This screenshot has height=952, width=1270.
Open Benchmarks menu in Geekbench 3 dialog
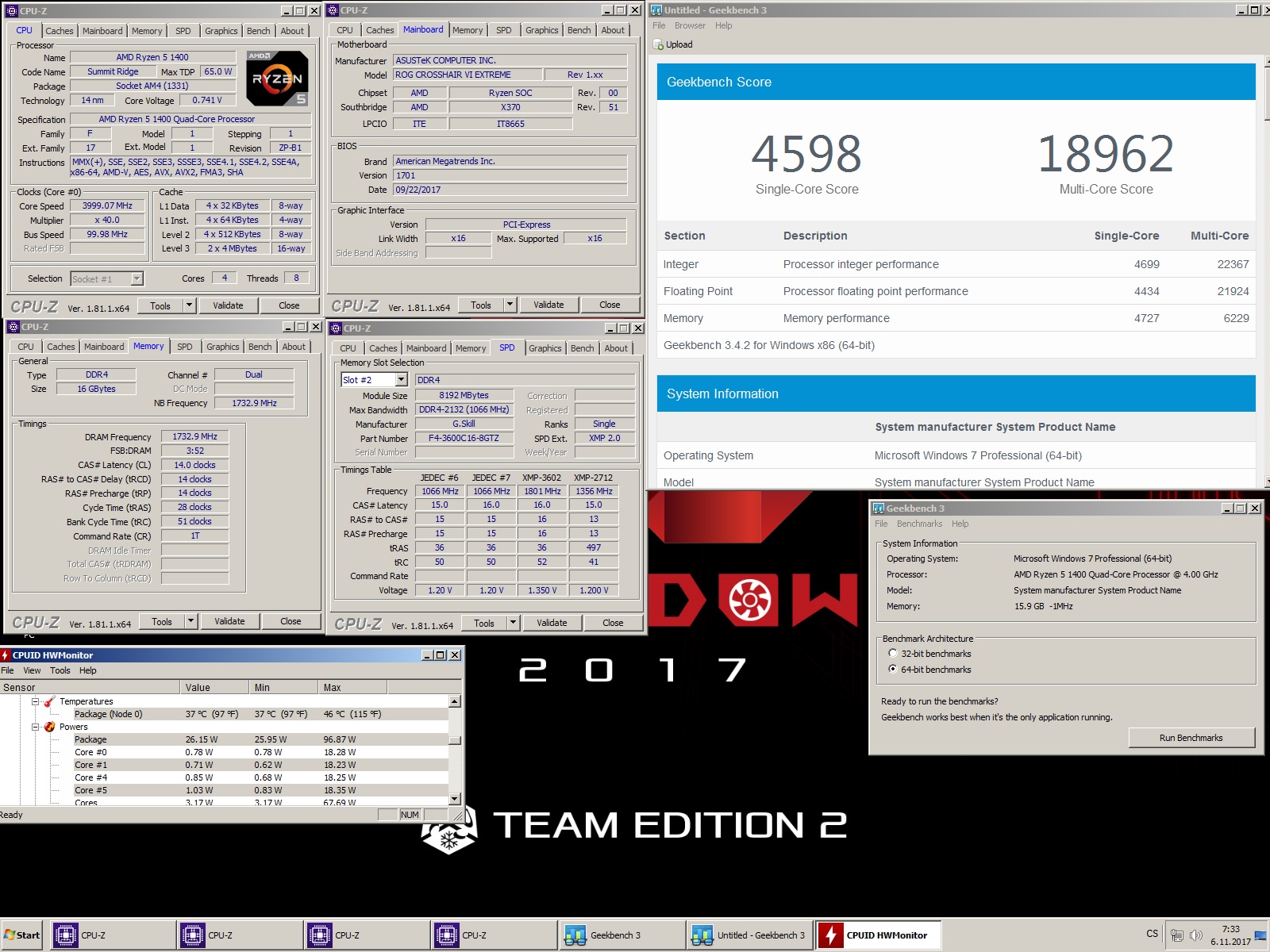(919, 524)
